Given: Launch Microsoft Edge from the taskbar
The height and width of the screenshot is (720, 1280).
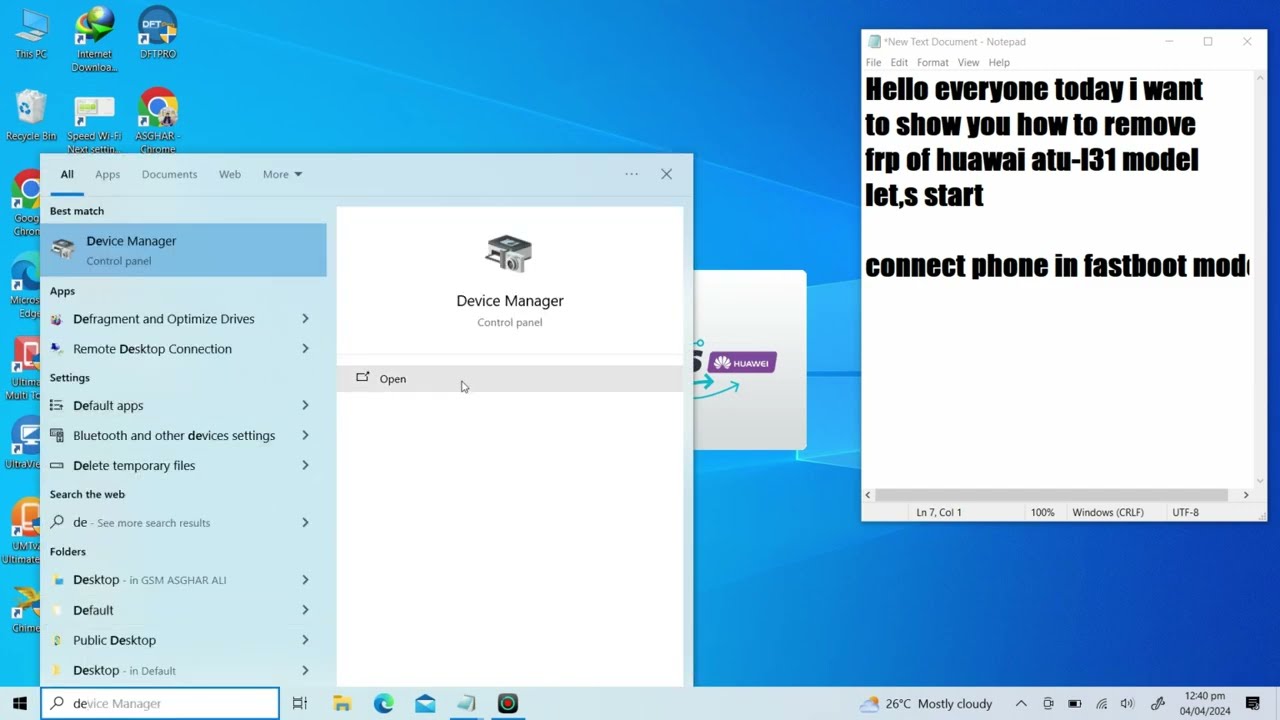Looking at the screenshot, I should (x=384, y=704).
